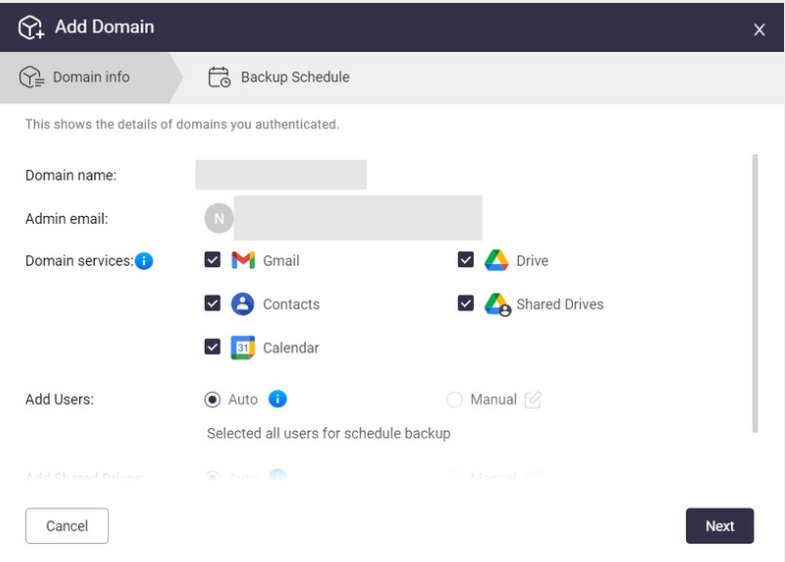Uncheck the Gmail checkbox
This screenshot has width=785, height=562.
coord(212,260)
